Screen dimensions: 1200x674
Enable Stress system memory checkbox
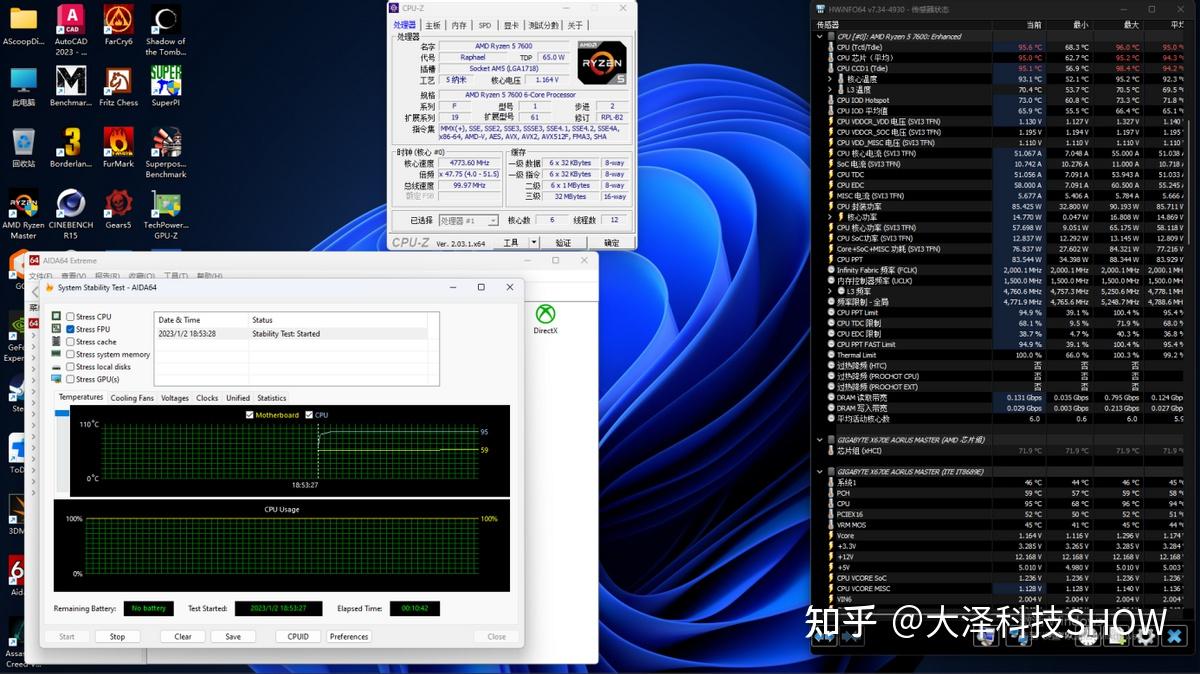[70, 354]
